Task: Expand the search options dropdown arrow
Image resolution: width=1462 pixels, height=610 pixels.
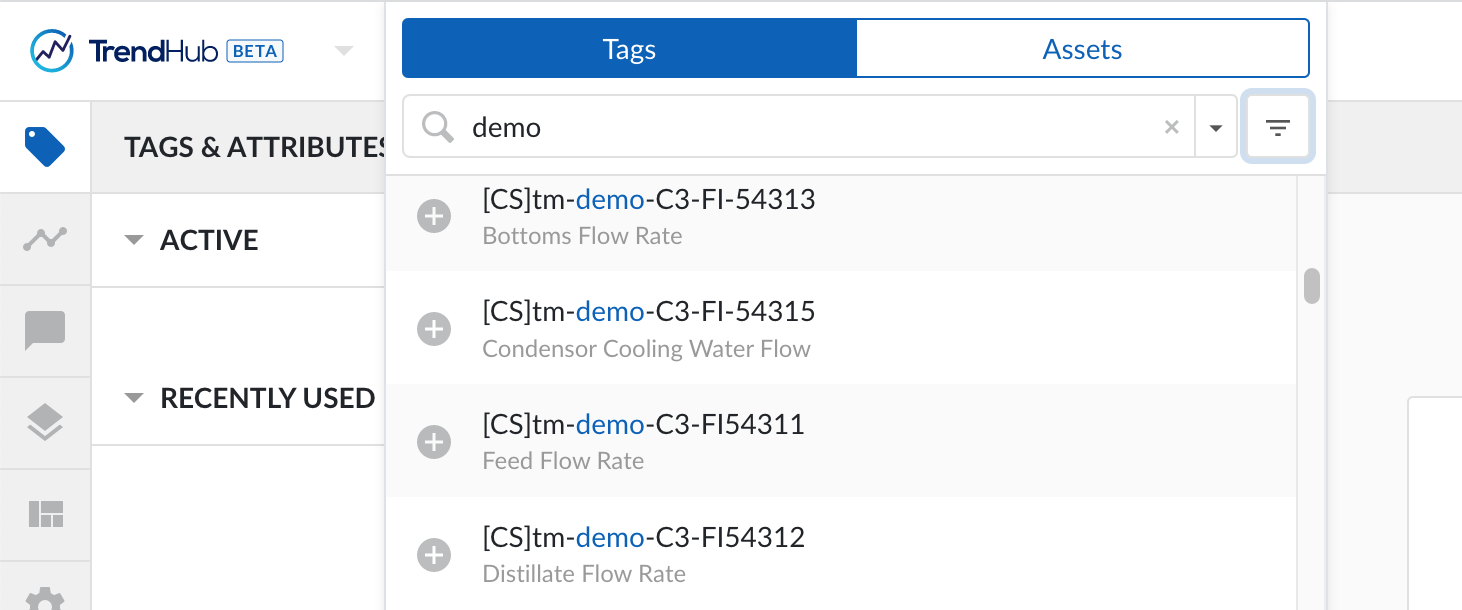Action: (x=1216, y=127)
